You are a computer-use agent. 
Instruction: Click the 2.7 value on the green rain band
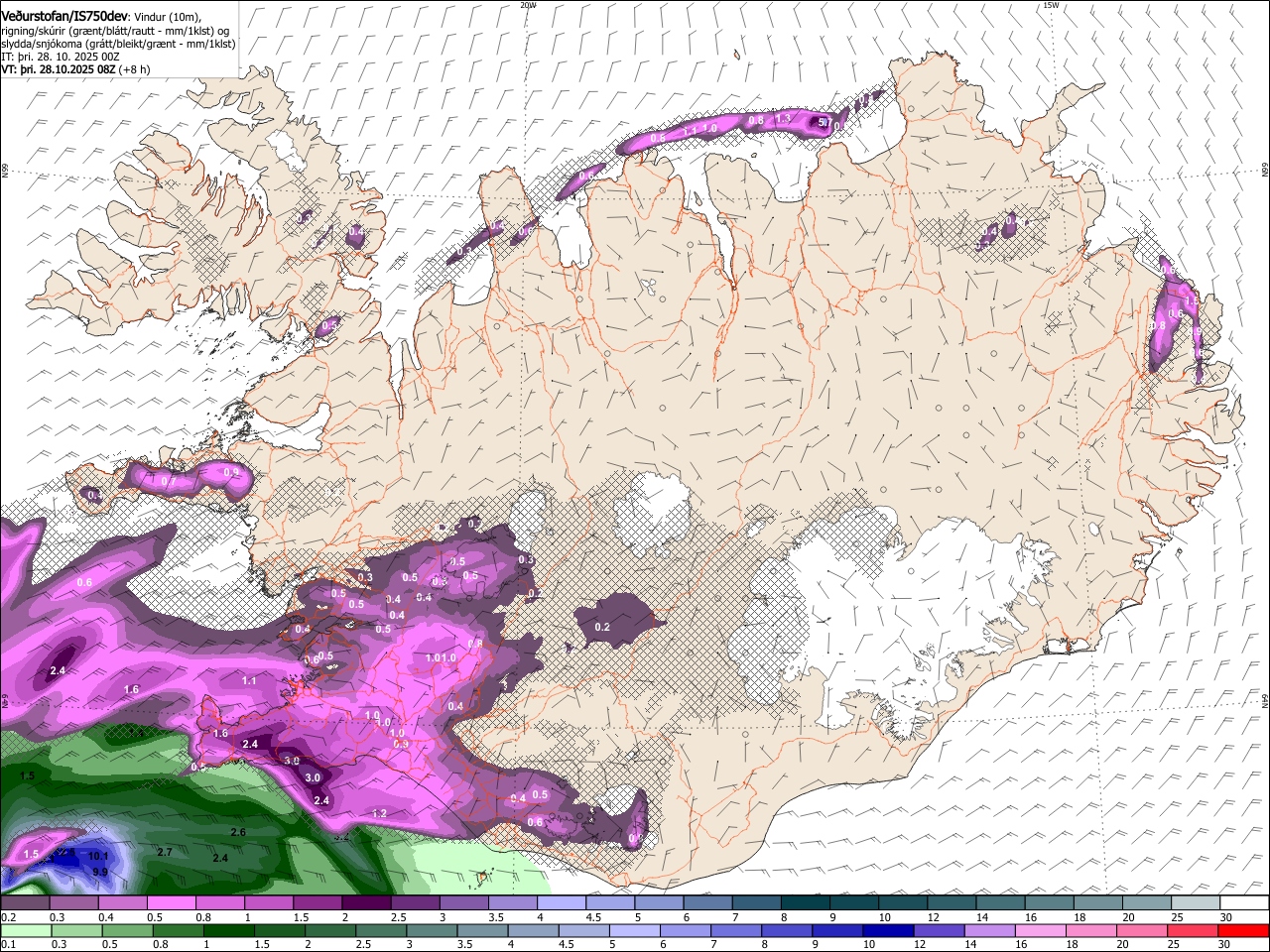tap(165, 852)
